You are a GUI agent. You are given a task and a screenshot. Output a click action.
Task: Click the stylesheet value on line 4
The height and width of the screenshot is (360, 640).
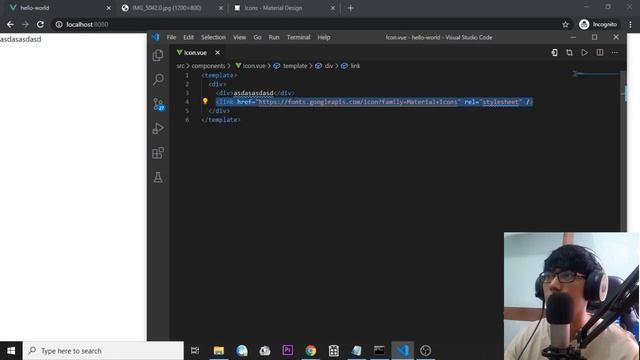[500, 102]
